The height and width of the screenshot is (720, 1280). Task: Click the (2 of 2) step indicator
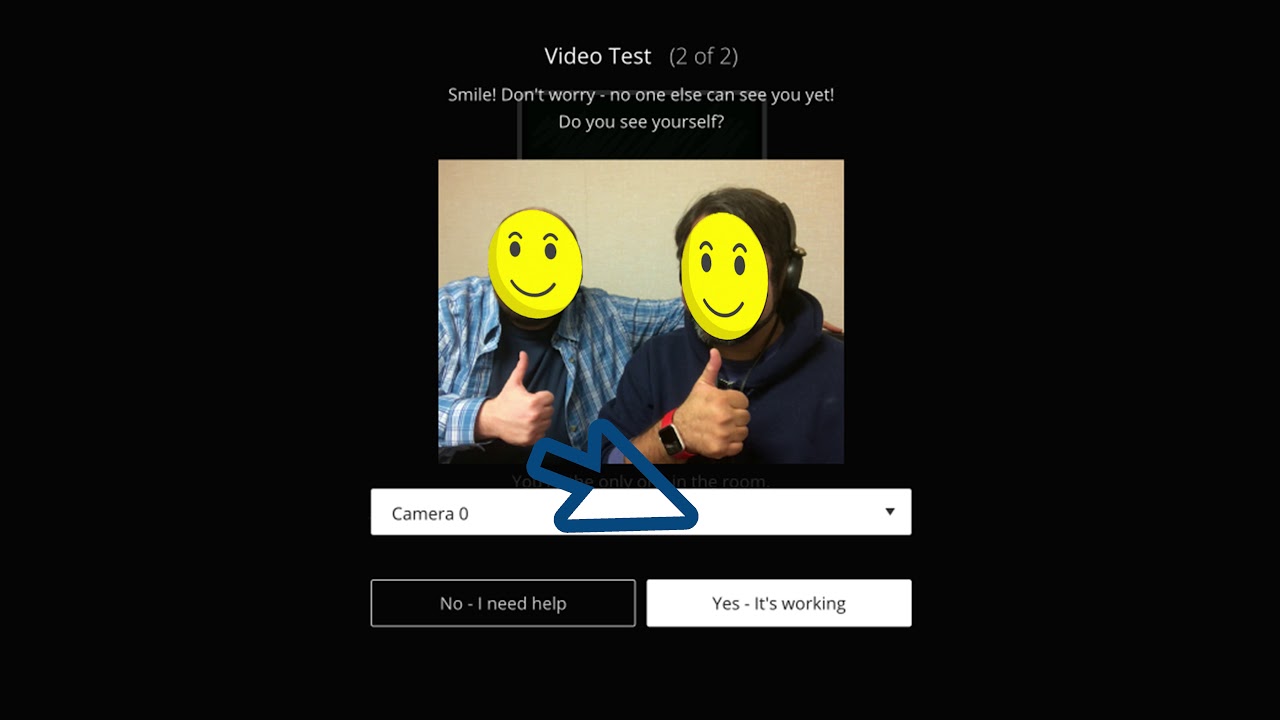point(704,56)
